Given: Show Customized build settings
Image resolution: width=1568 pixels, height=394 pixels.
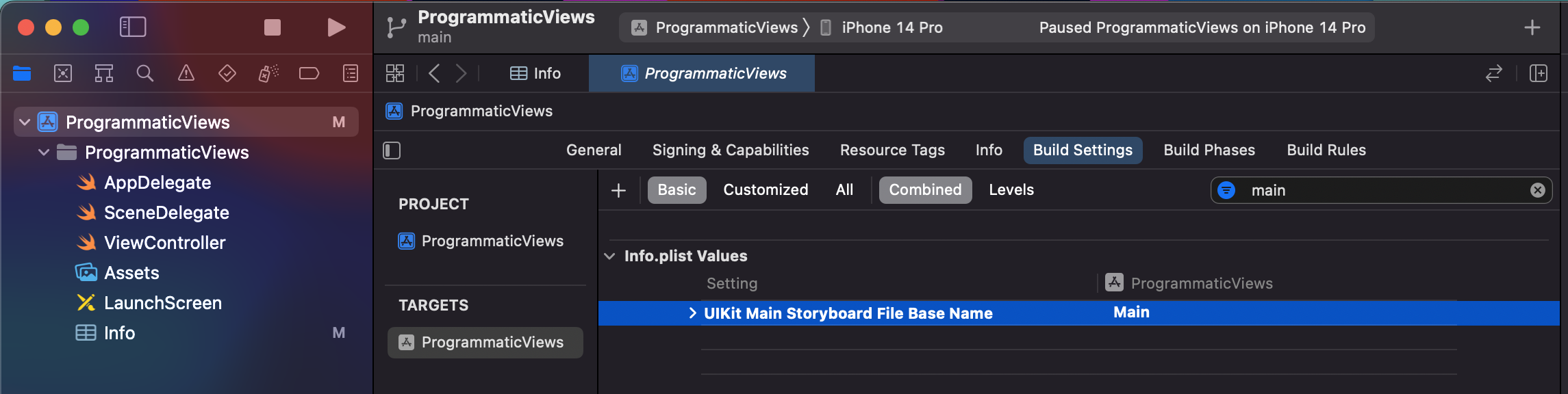Looking at the screenshot, I should point(766,190).
